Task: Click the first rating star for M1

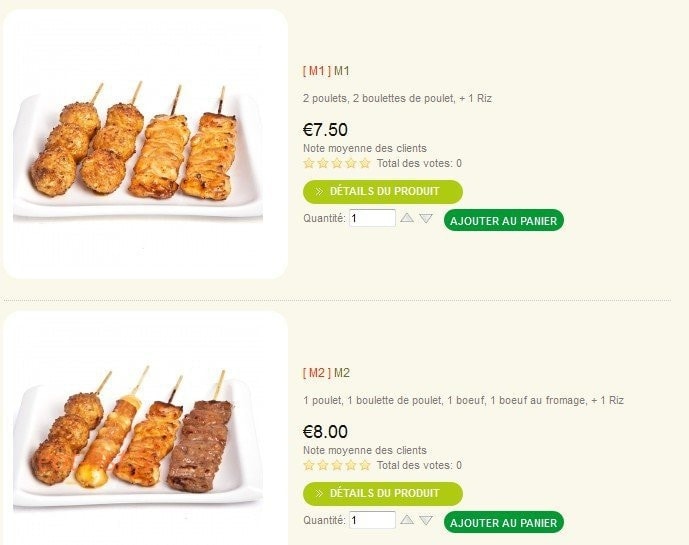Action: [309, 164]
